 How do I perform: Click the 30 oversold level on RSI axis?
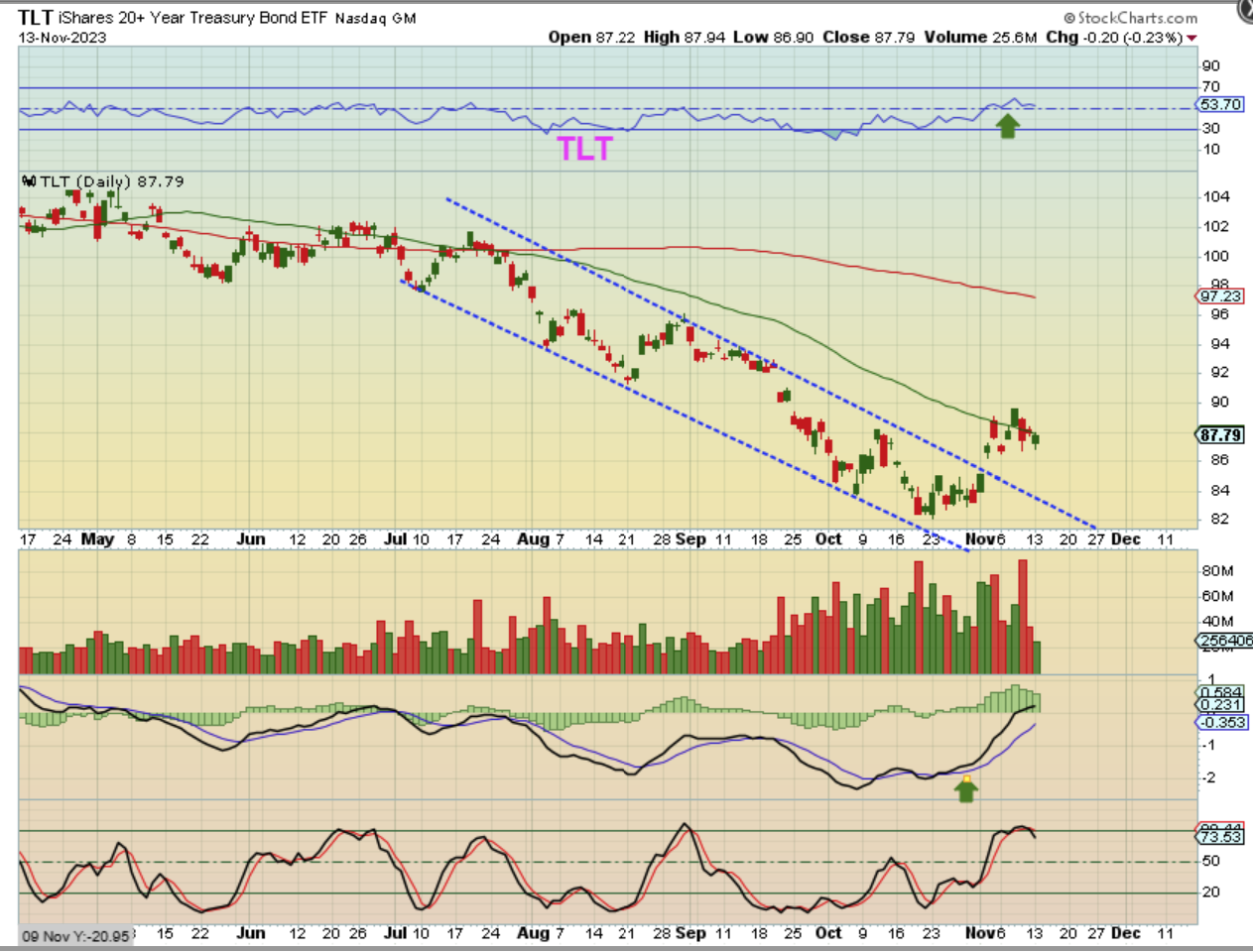(x=1210, y=128)
